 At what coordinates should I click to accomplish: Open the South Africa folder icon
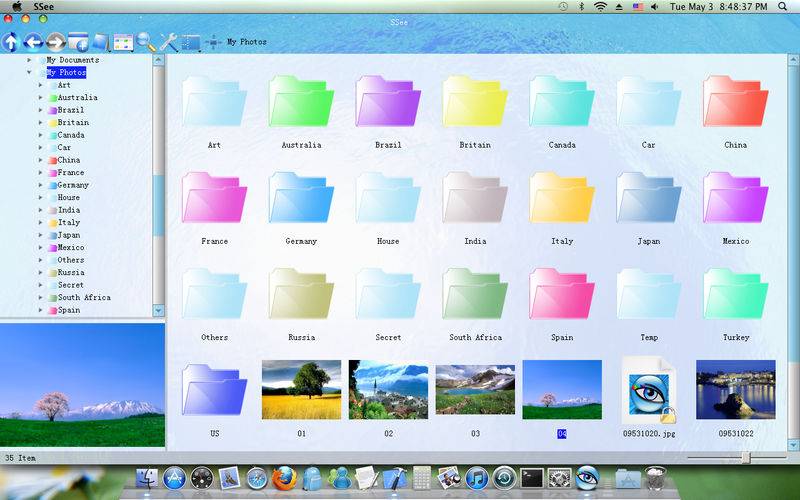point(475,294)
